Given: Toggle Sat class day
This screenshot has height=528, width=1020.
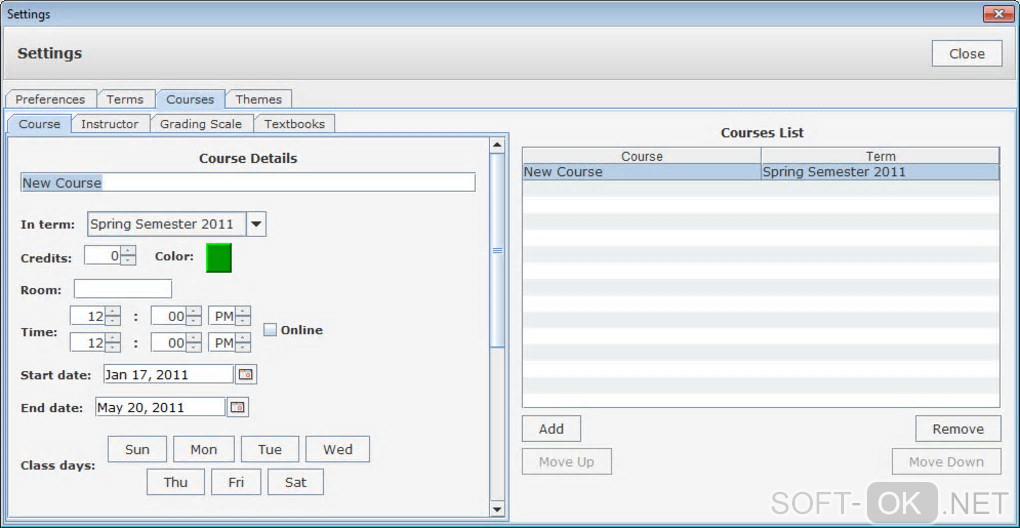Looking at the screenshot, I should pyautogui.click(x=295, y=482).
